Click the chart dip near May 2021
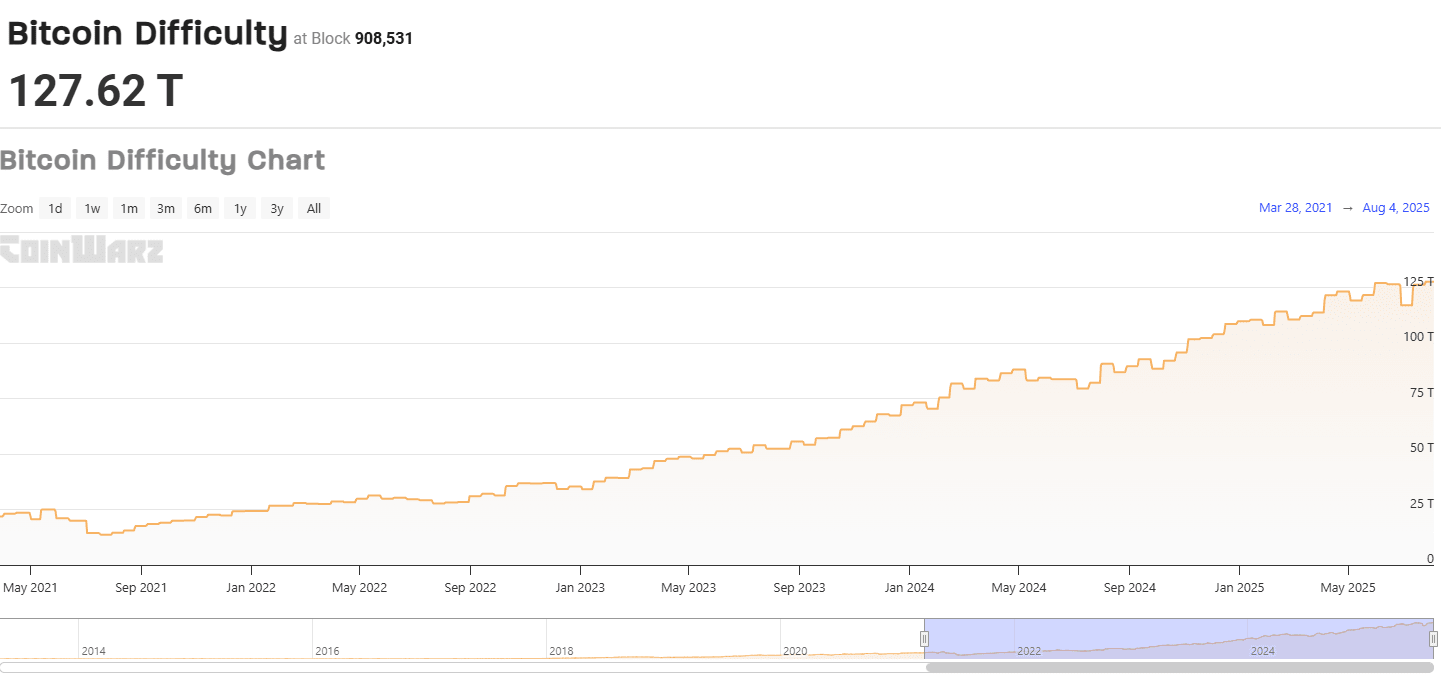 36,518
